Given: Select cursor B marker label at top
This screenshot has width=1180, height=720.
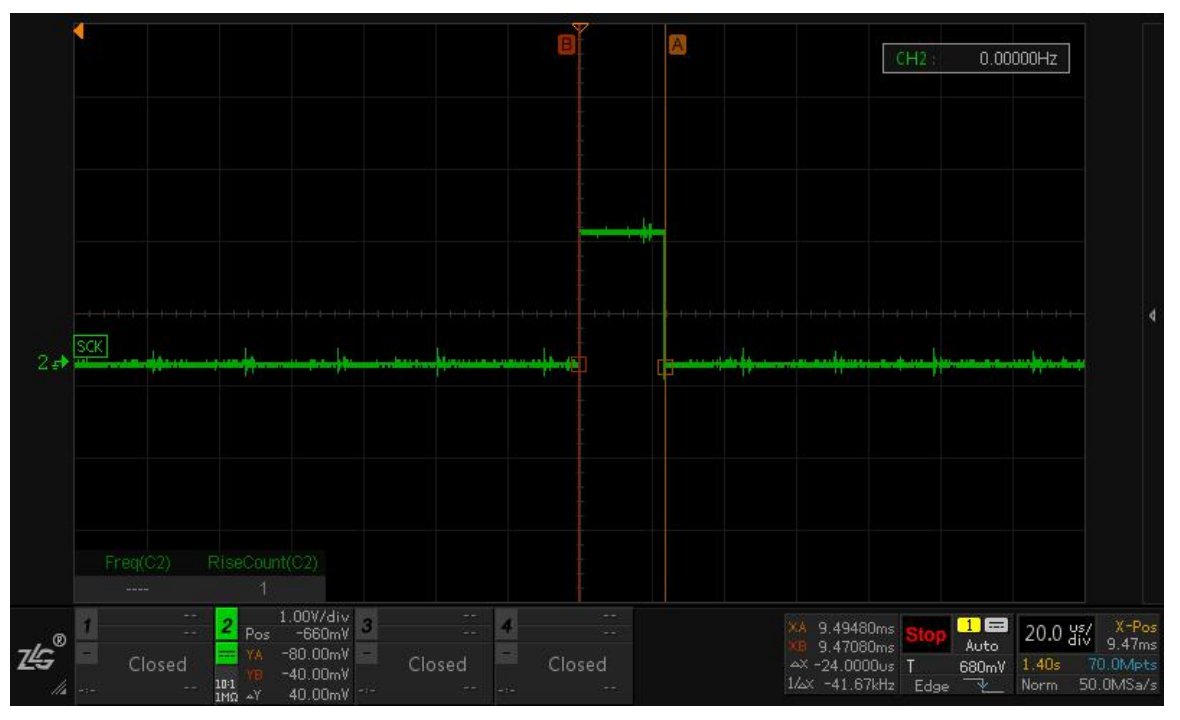Looking at the screenshot, I should click(566, 44).
